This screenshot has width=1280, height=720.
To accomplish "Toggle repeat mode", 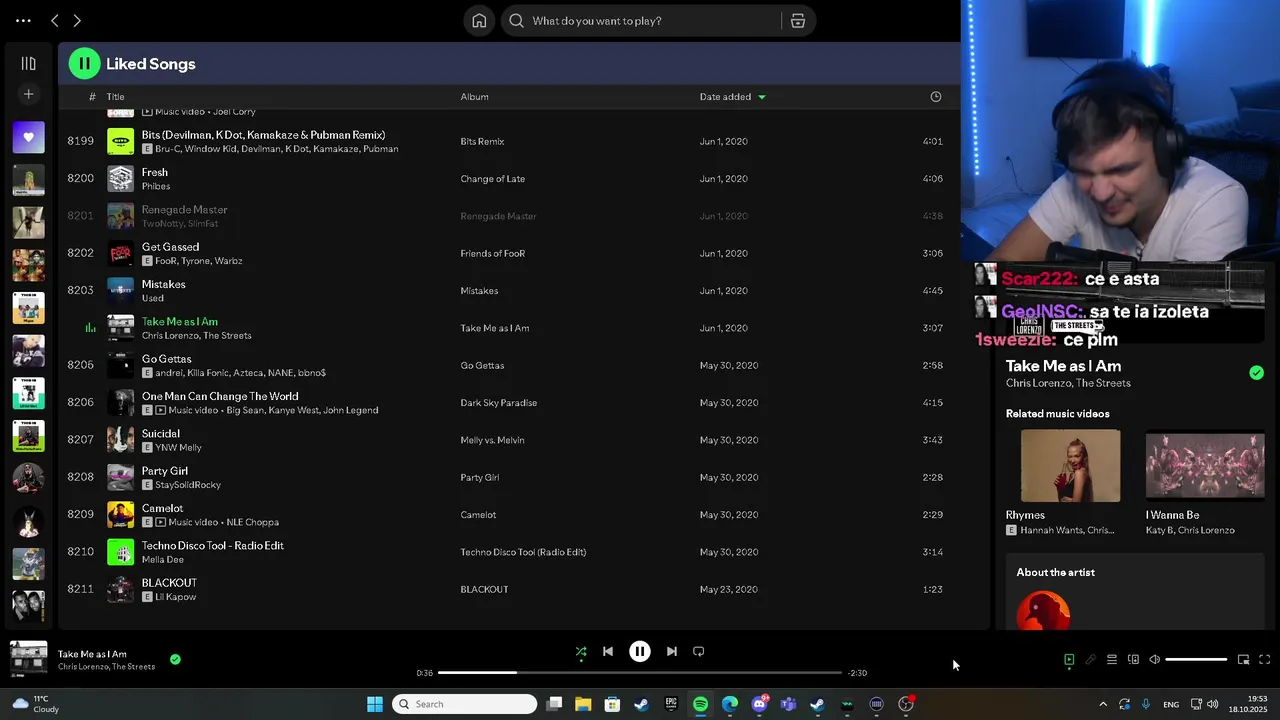I will click(699, 652).
